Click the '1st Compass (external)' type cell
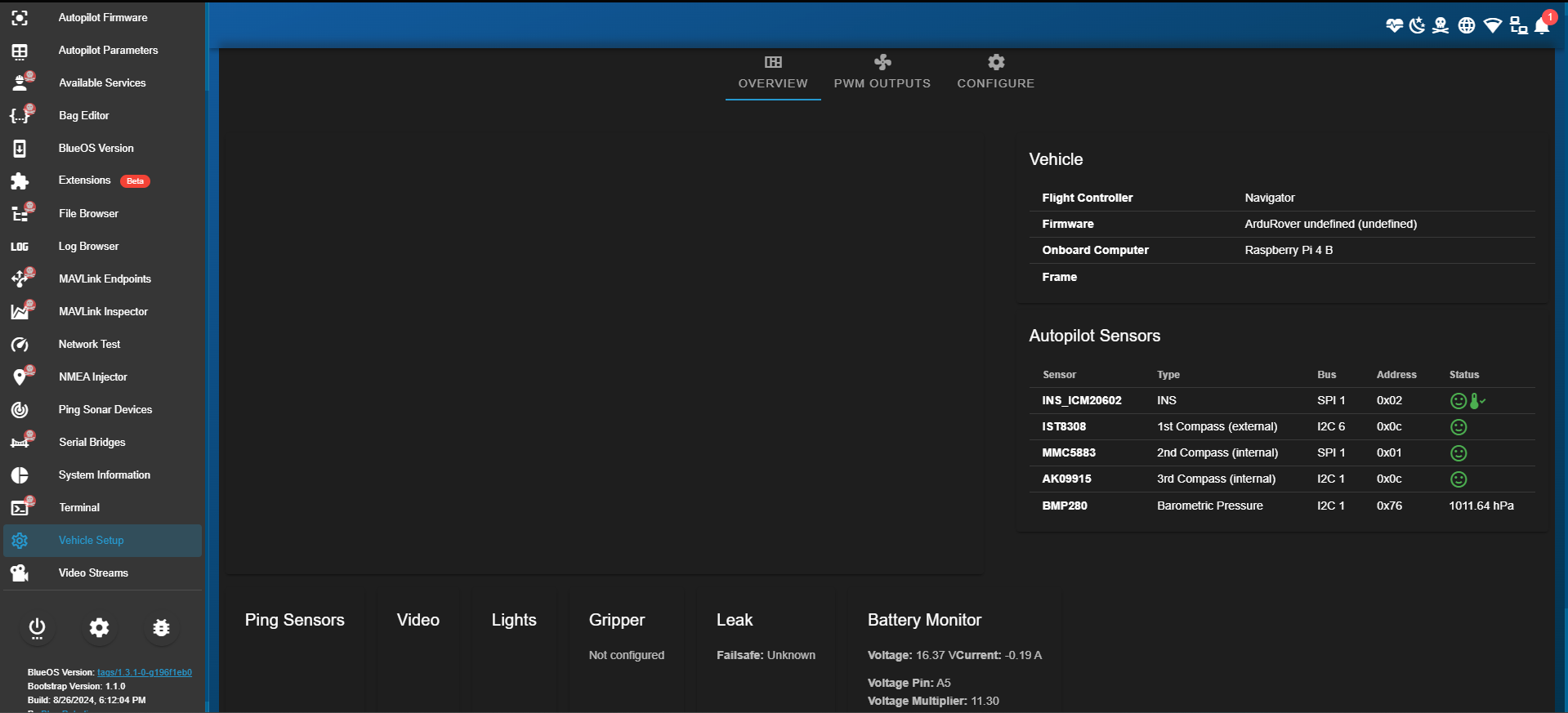Image resolution: width=1568 pixels, height=713 pixels. [1217, 426]
